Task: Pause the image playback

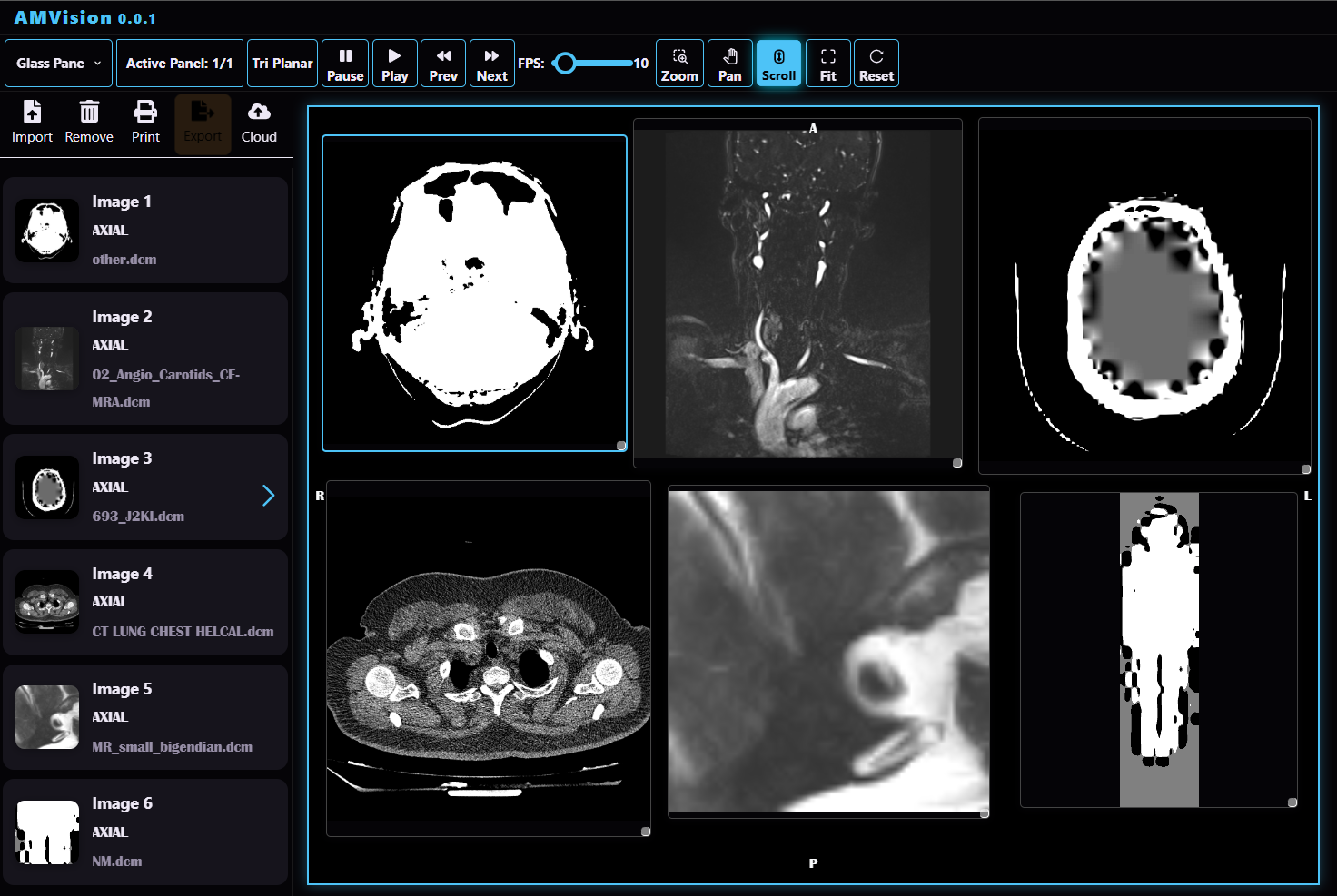Action: (x=345, y=63)
